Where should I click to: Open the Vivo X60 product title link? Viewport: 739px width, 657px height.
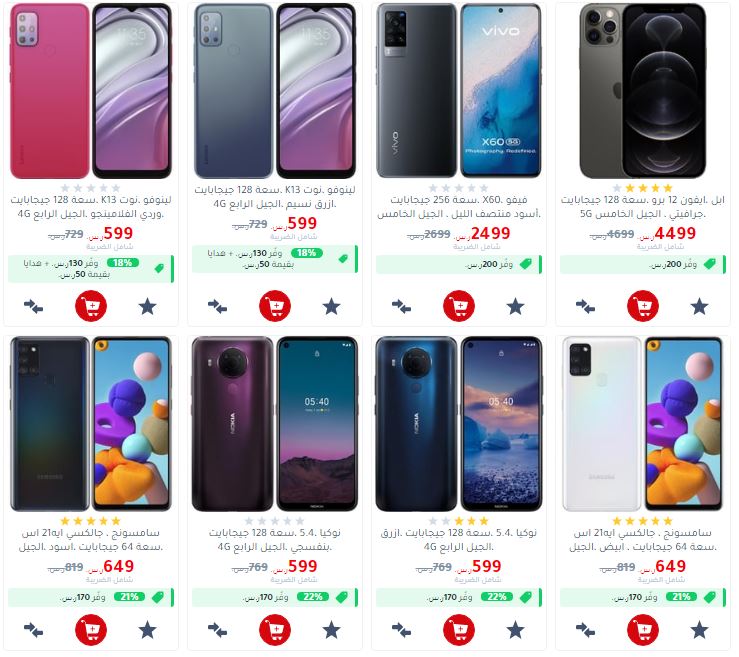pyautogui.click(x=459, y=207)
